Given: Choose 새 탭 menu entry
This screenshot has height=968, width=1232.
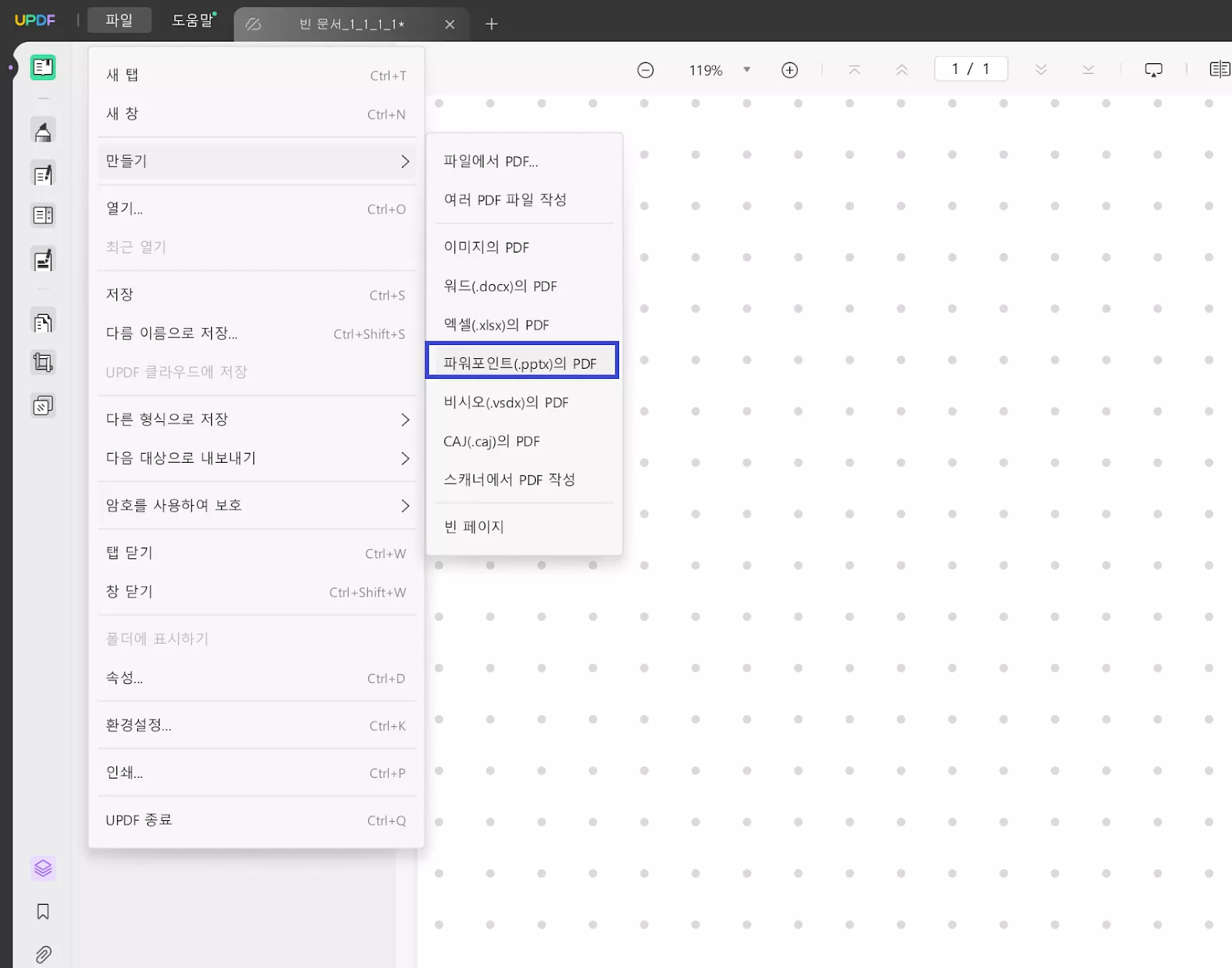Looking at the screenshot, I should 256,75.
